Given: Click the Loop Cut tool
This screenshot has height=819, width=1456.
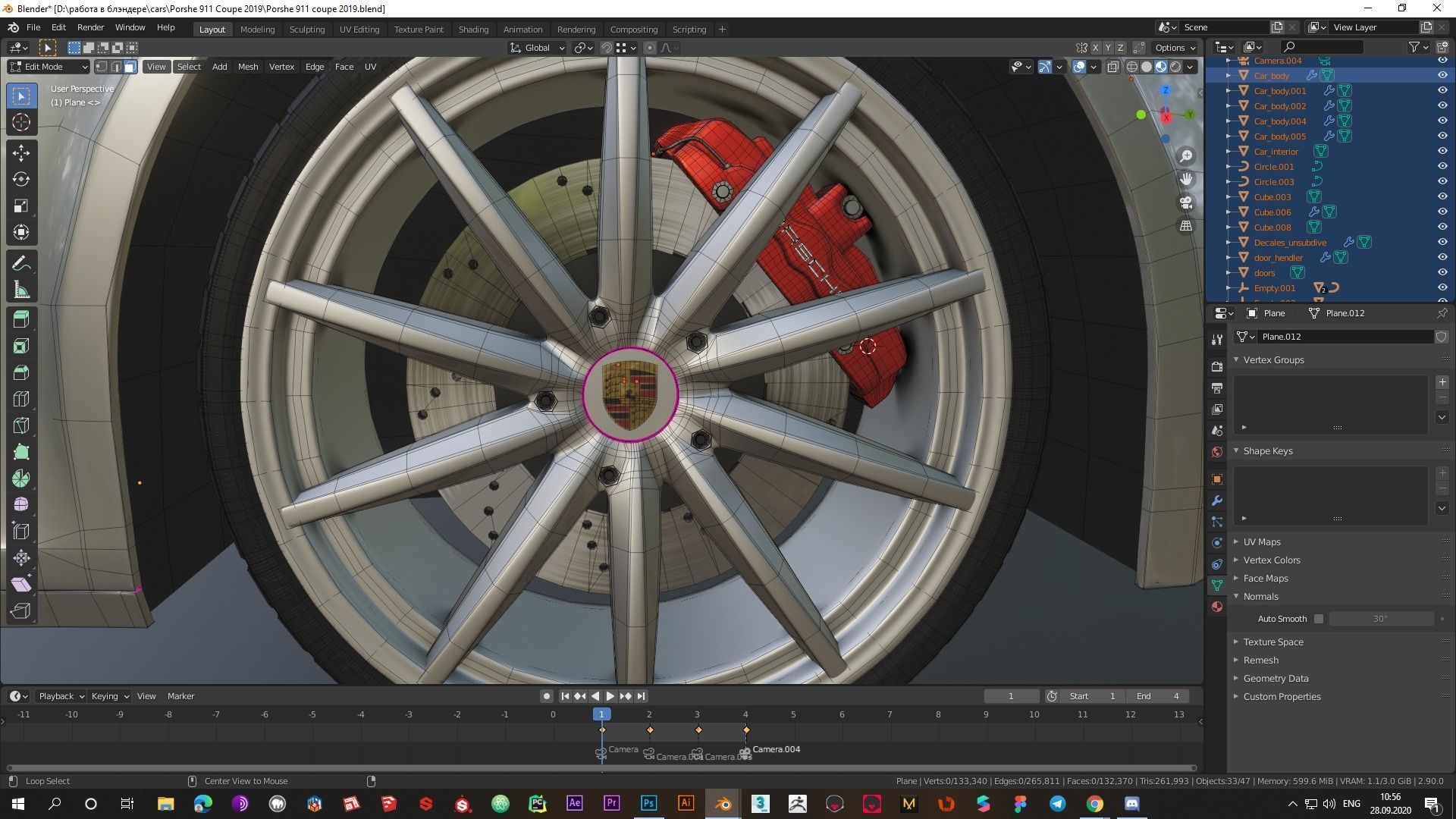Looking at the screenshot, I should [x=21, y=399].
